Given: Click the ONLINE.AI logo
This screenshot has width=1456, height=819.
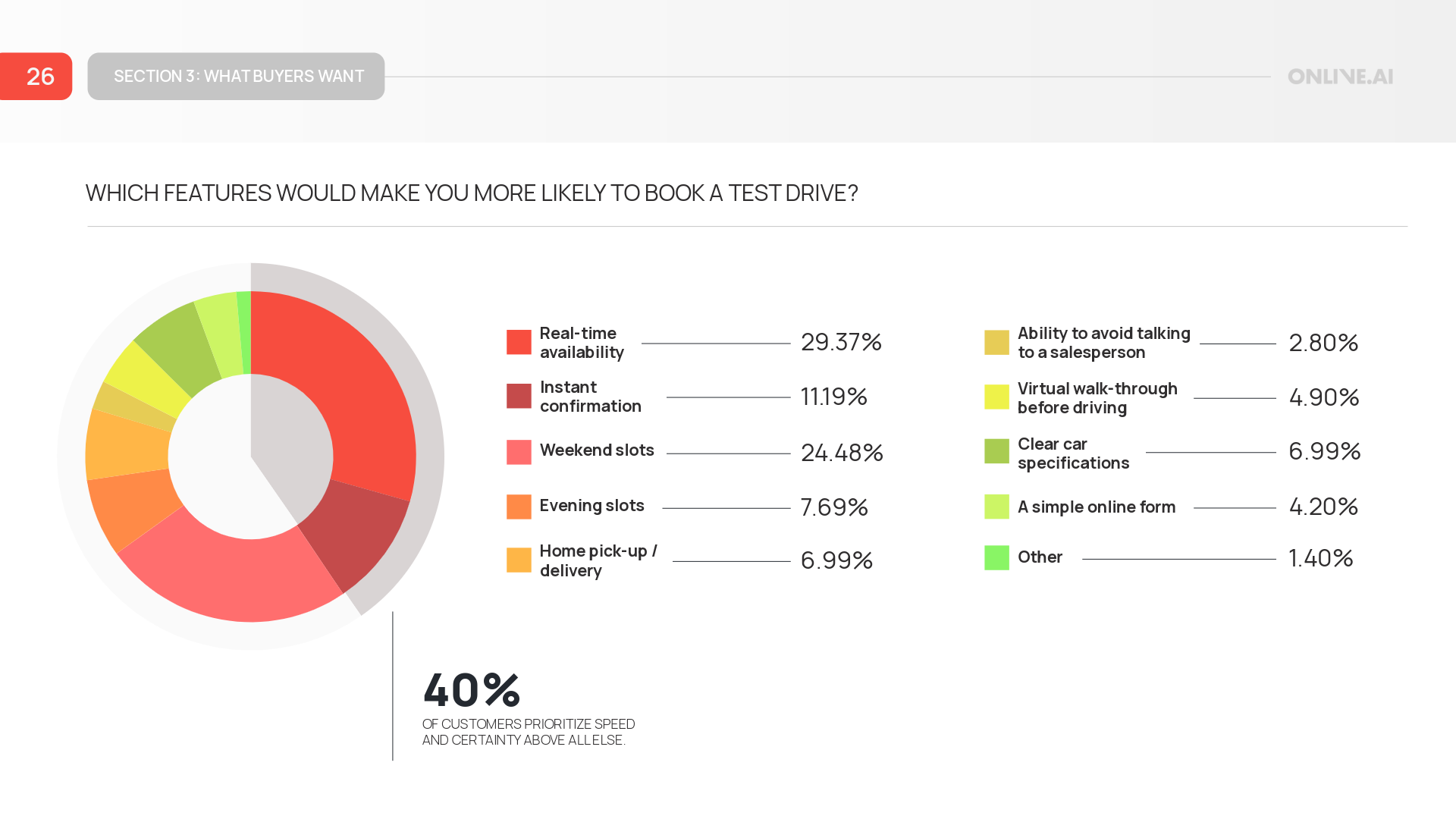Looking at the screenshot, I should [1340, 77].
